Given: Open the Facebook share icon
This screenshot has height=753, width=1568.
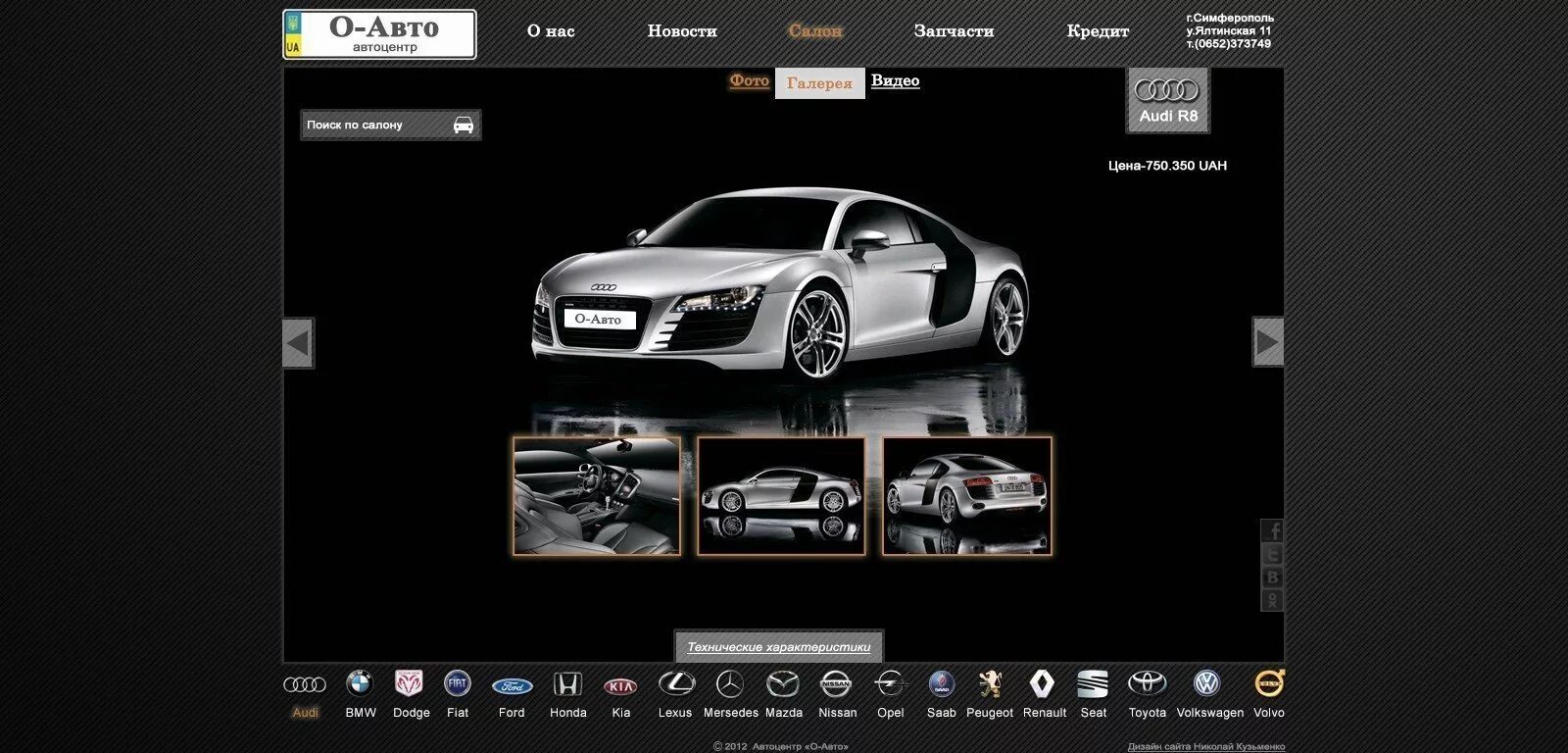Looking at the screenshot, I should [x=1272, y=530].
